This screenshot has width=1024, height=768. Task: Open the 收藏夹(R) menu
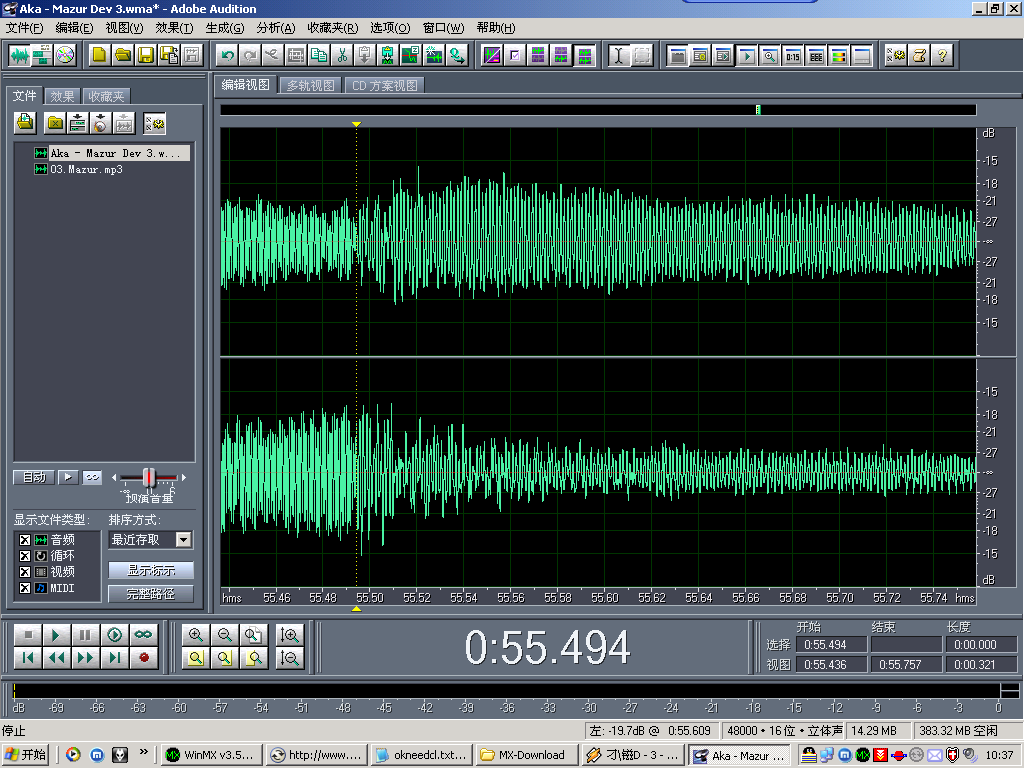(332, 27)
